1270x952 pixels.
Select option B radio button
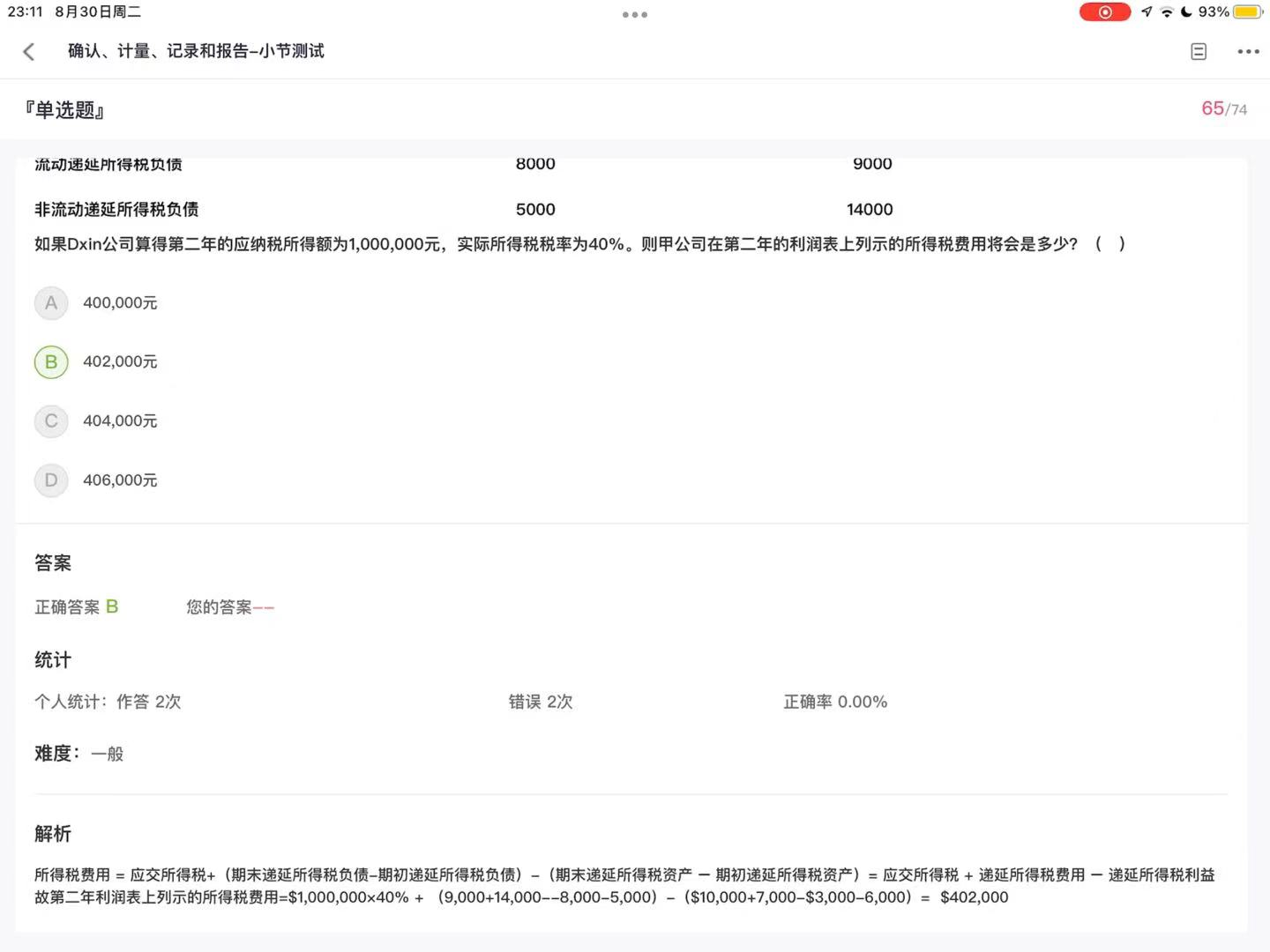click(x=51, y=362)
